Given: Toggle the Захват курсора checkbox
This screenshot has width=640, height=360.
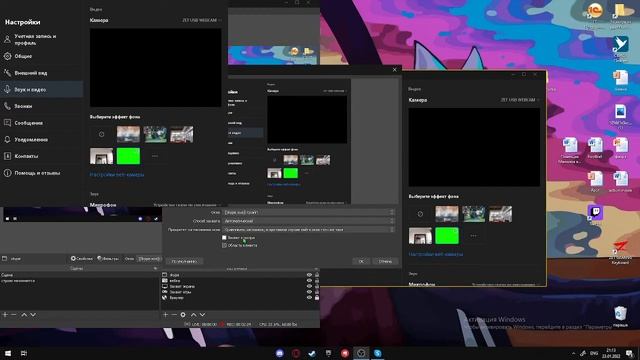Looking at the screenshot, I should 224,237.
